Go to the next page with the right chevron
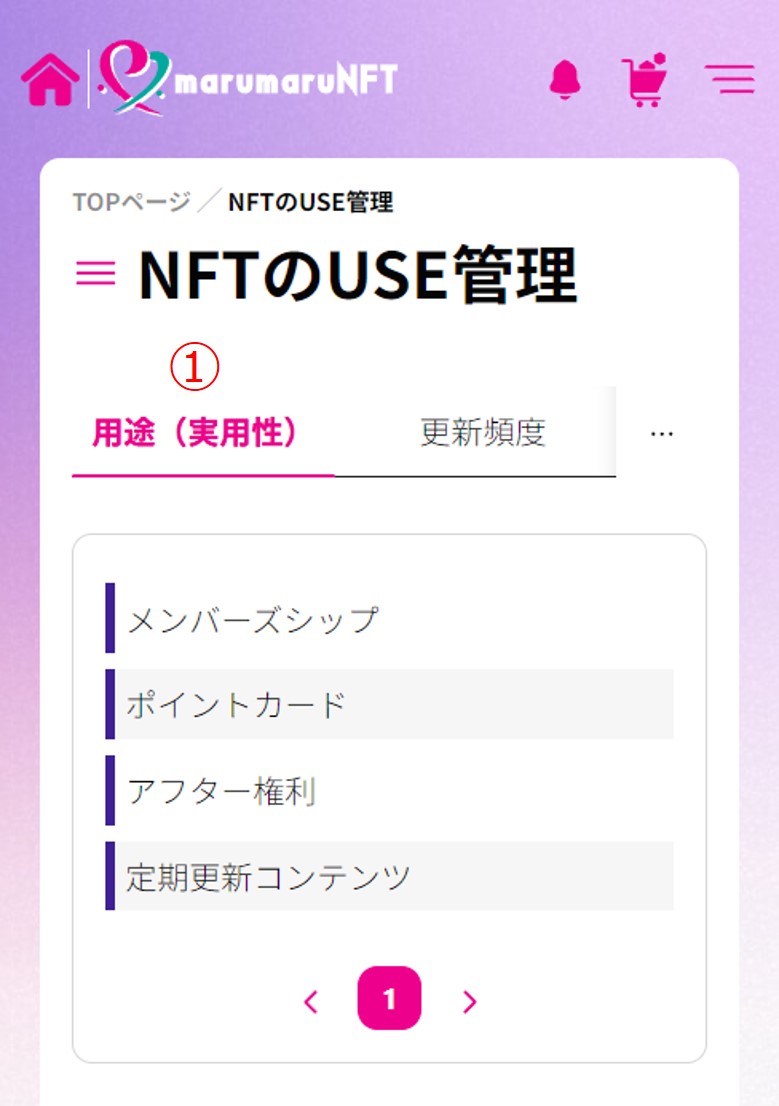The height and width of the screenshot is (1106, 779). [x=469, y=1001]
